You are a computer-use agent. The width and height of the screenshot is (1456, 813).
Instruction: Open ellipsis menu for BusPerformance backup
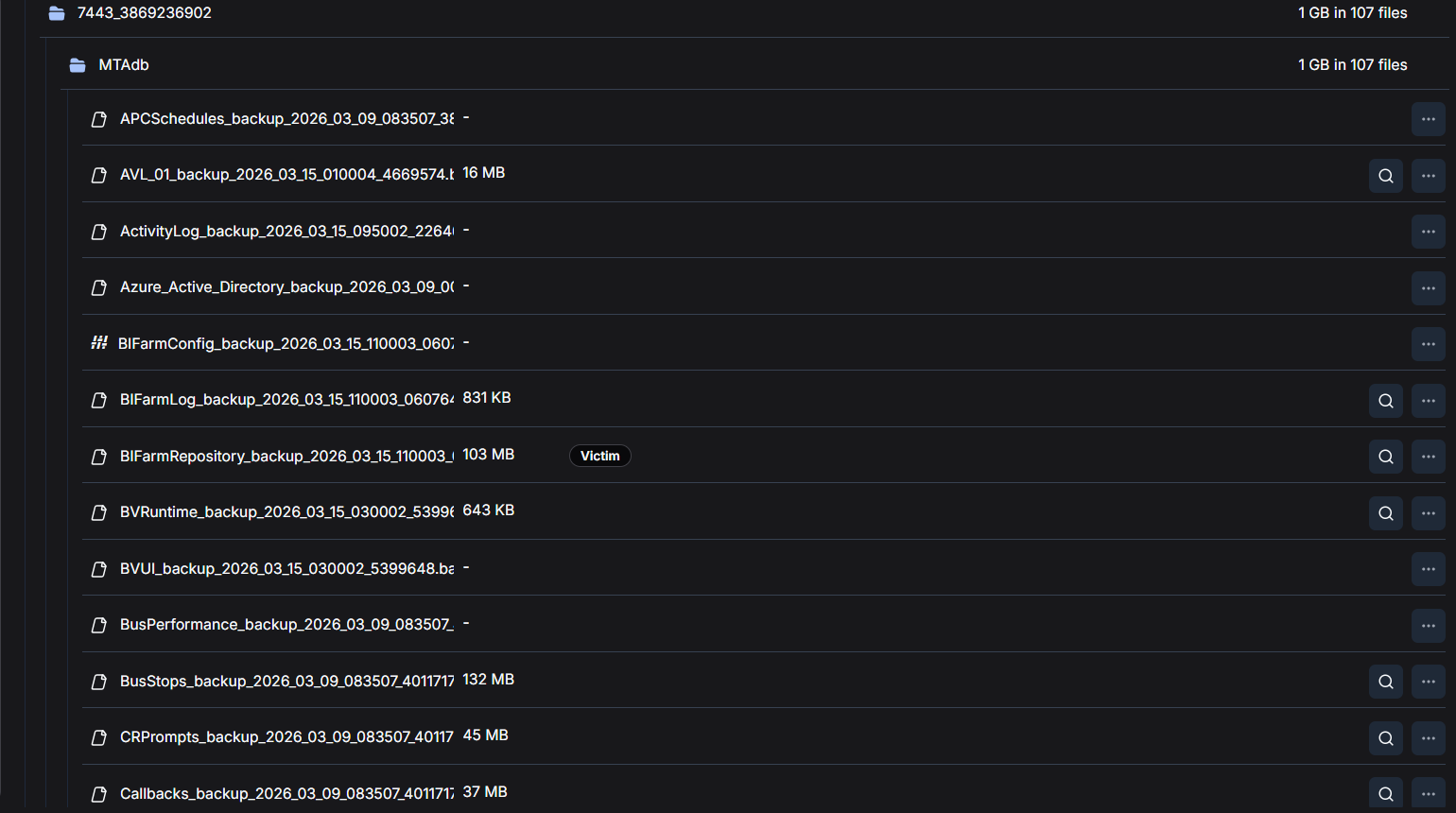point(1429,626)
